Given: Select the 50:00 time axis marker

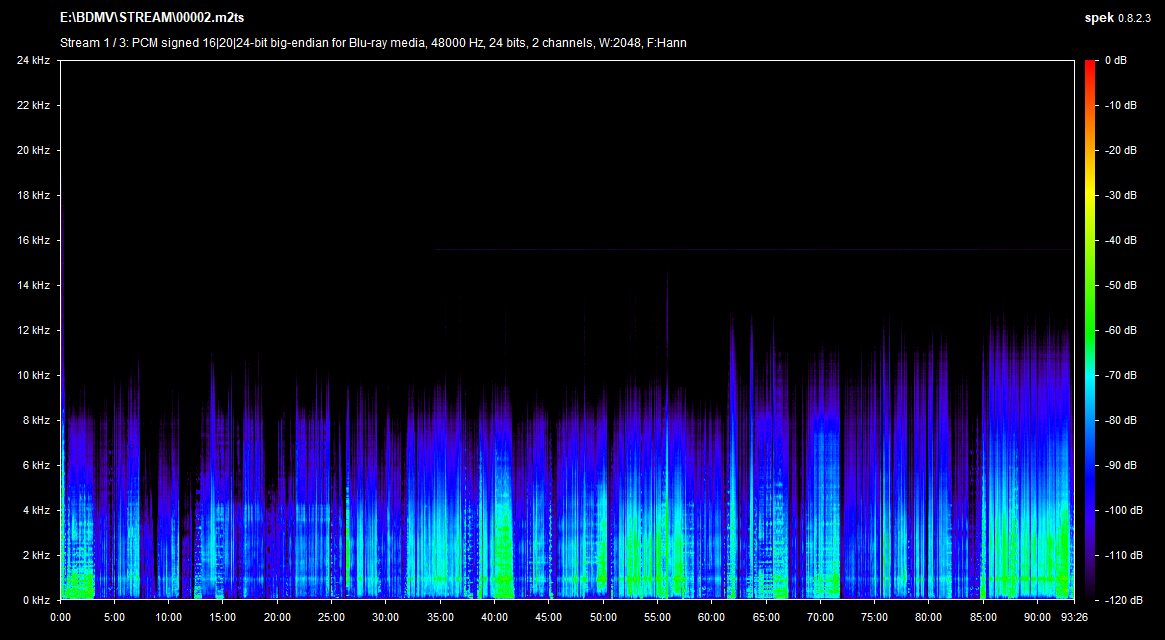Looking at the screenshot, I should point(603,617).
